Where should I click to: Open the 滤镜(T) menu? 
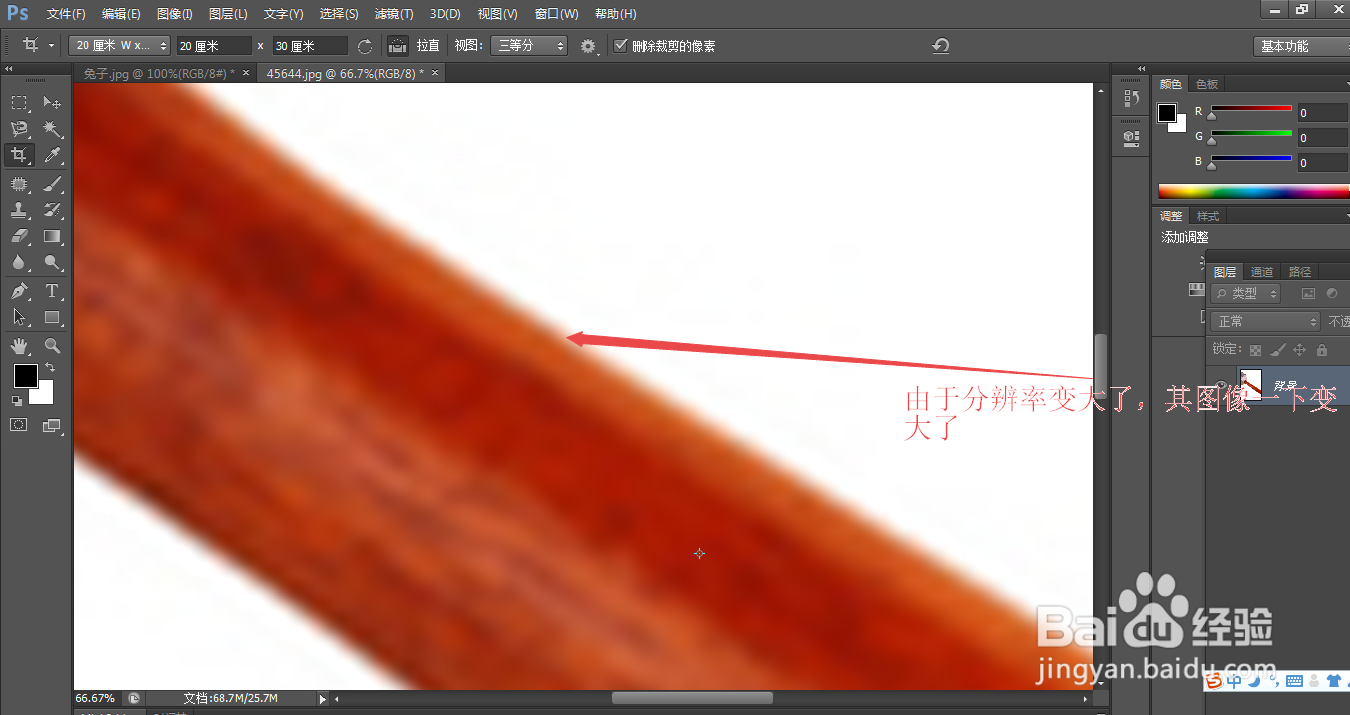(393, 14)
